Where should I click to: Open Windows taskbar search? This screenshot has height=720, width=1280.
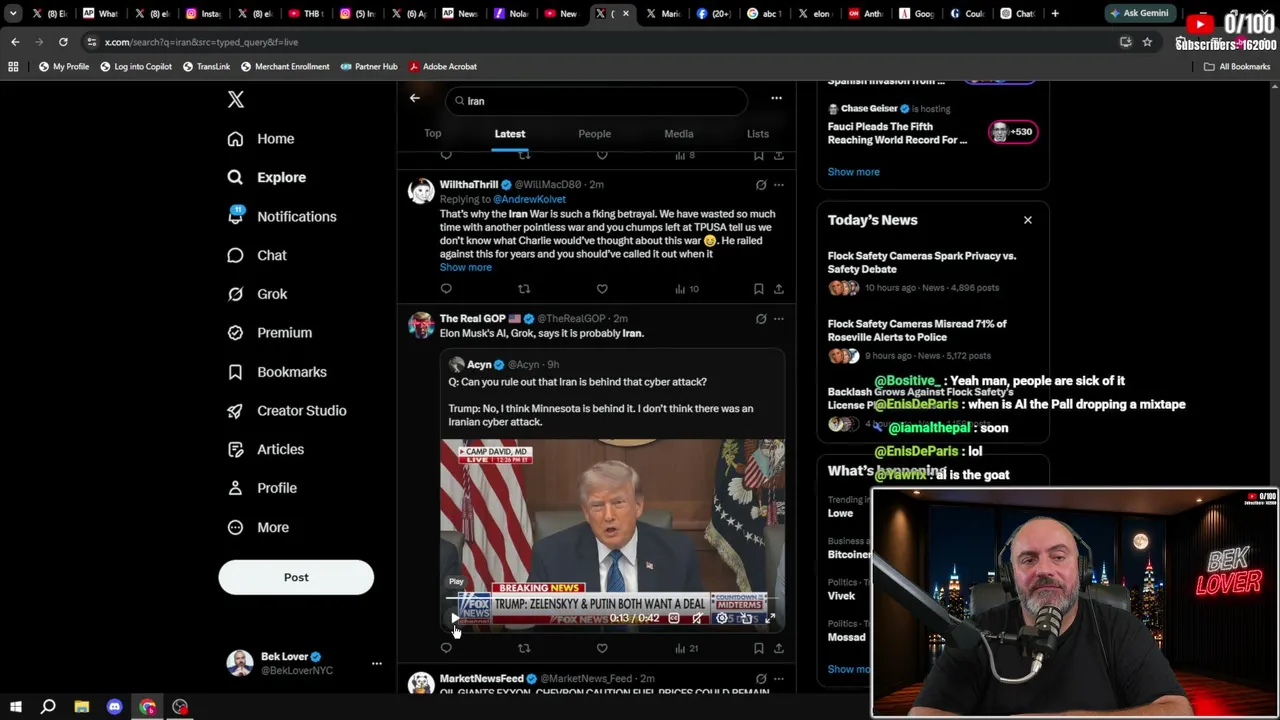pyautogui.click(x=48, y=707)
